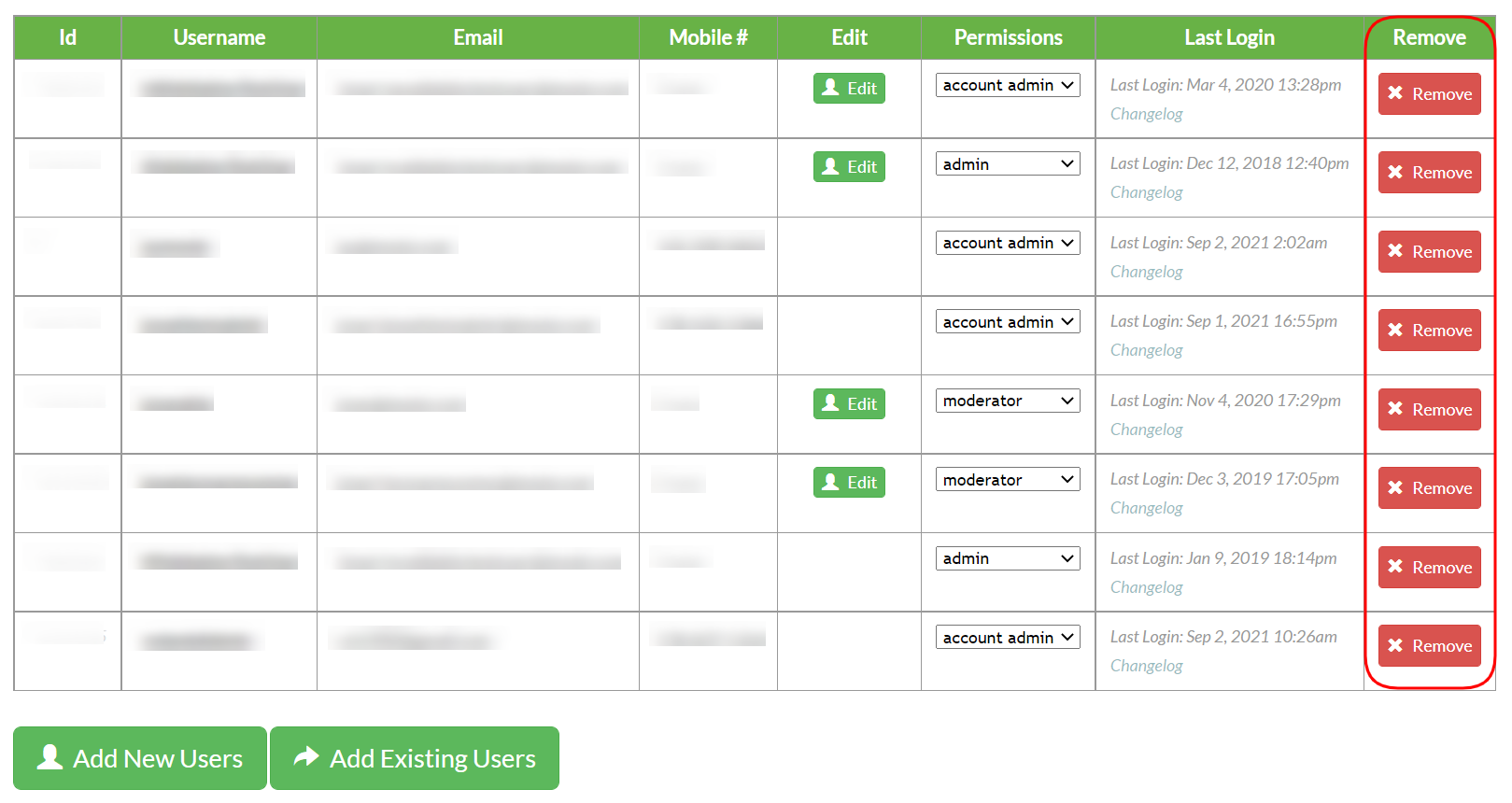Open moderator dropdown for Dec 3, 2019 row
This screenshot has height=803, width=1512.
click(x=1008, y=480)
